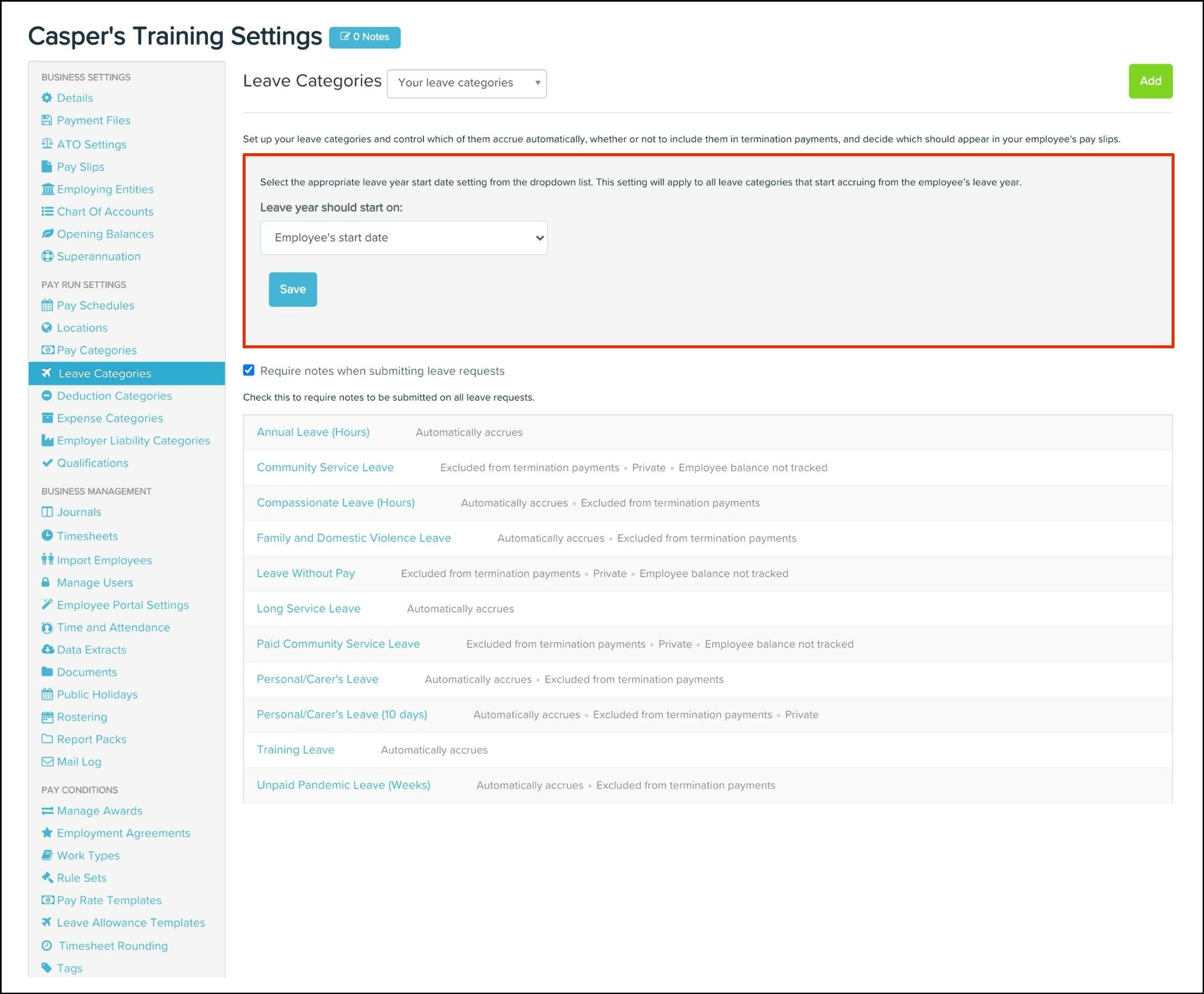This screenshot has width=1204, height=994.
Task: Expand the Leave year should start on dropdown
Action: 404,238
